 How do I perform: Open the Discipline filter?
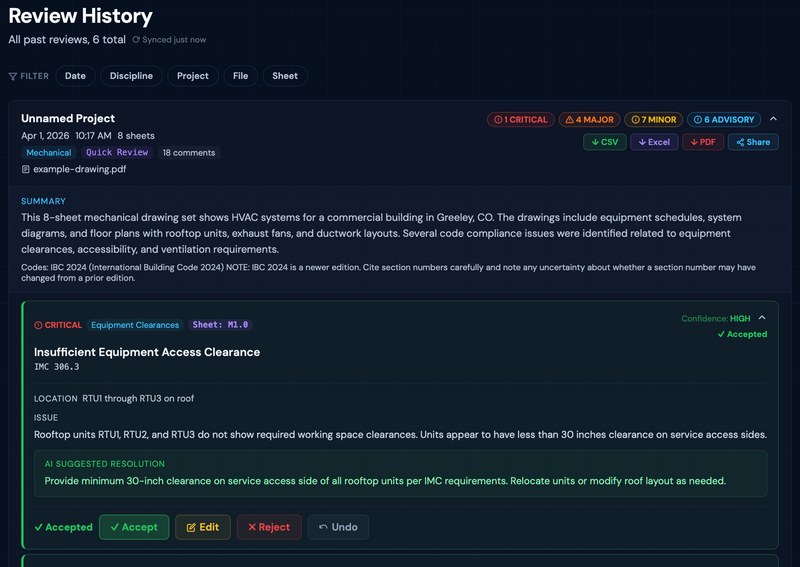131,76
